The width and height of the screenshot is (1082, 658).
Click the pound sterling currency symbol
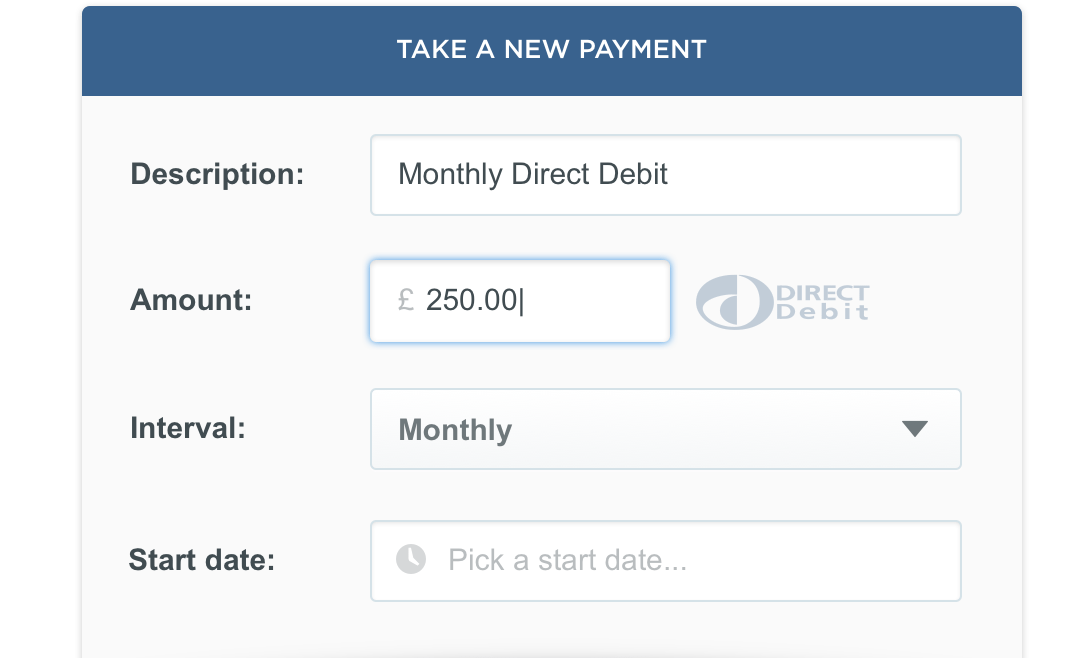tap(405, 300)
